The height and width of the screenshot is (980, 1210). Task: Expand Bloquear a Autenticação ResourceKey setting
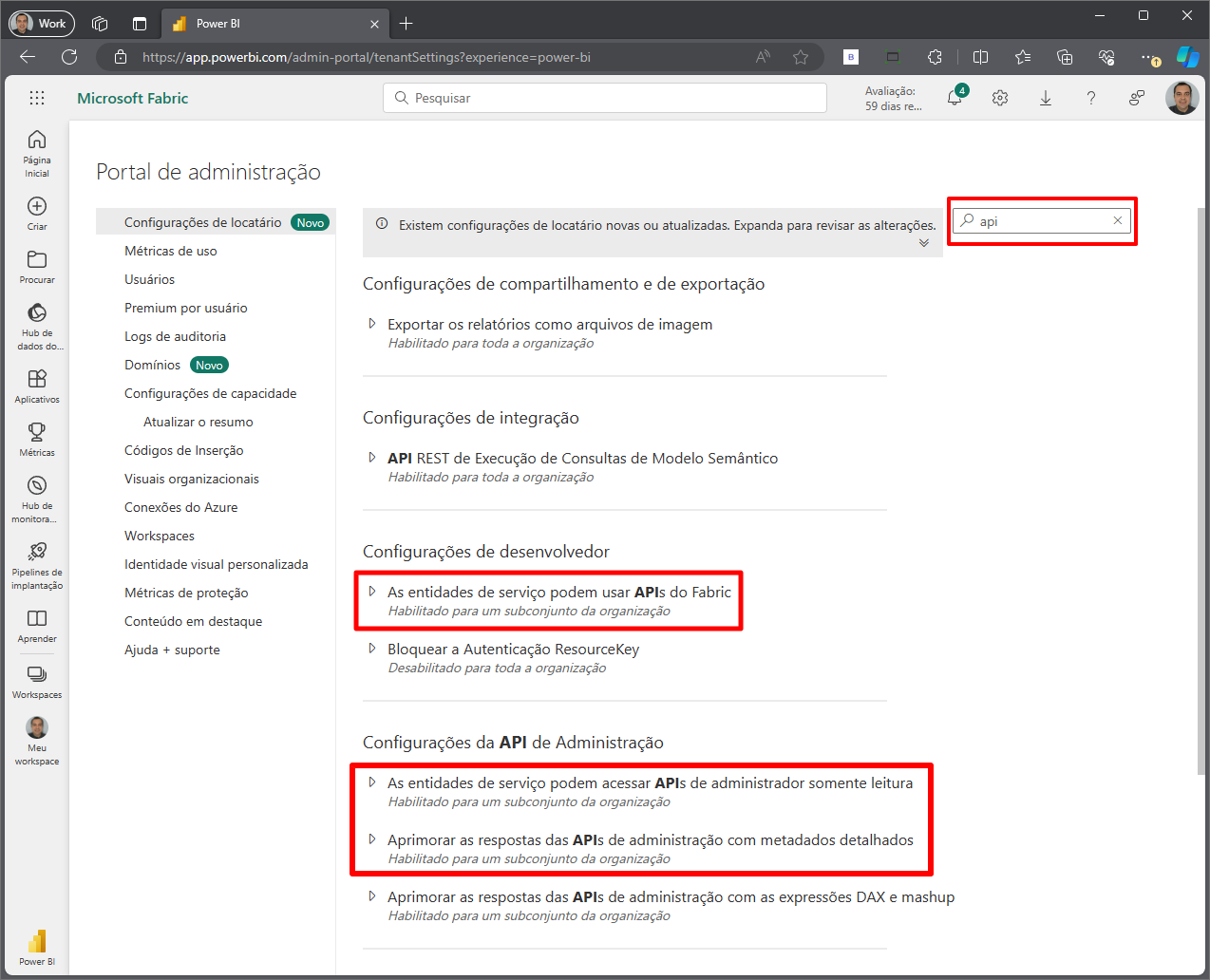pyautogui.click(x=372, y=649)
